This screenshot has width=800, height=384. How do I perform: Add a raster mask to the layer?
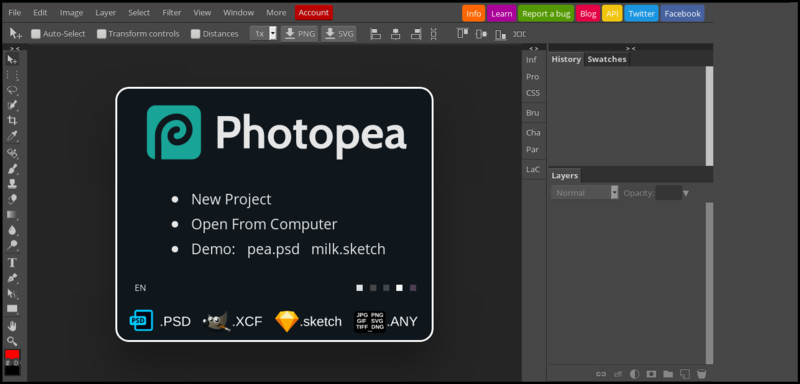[x=651, y=374]
